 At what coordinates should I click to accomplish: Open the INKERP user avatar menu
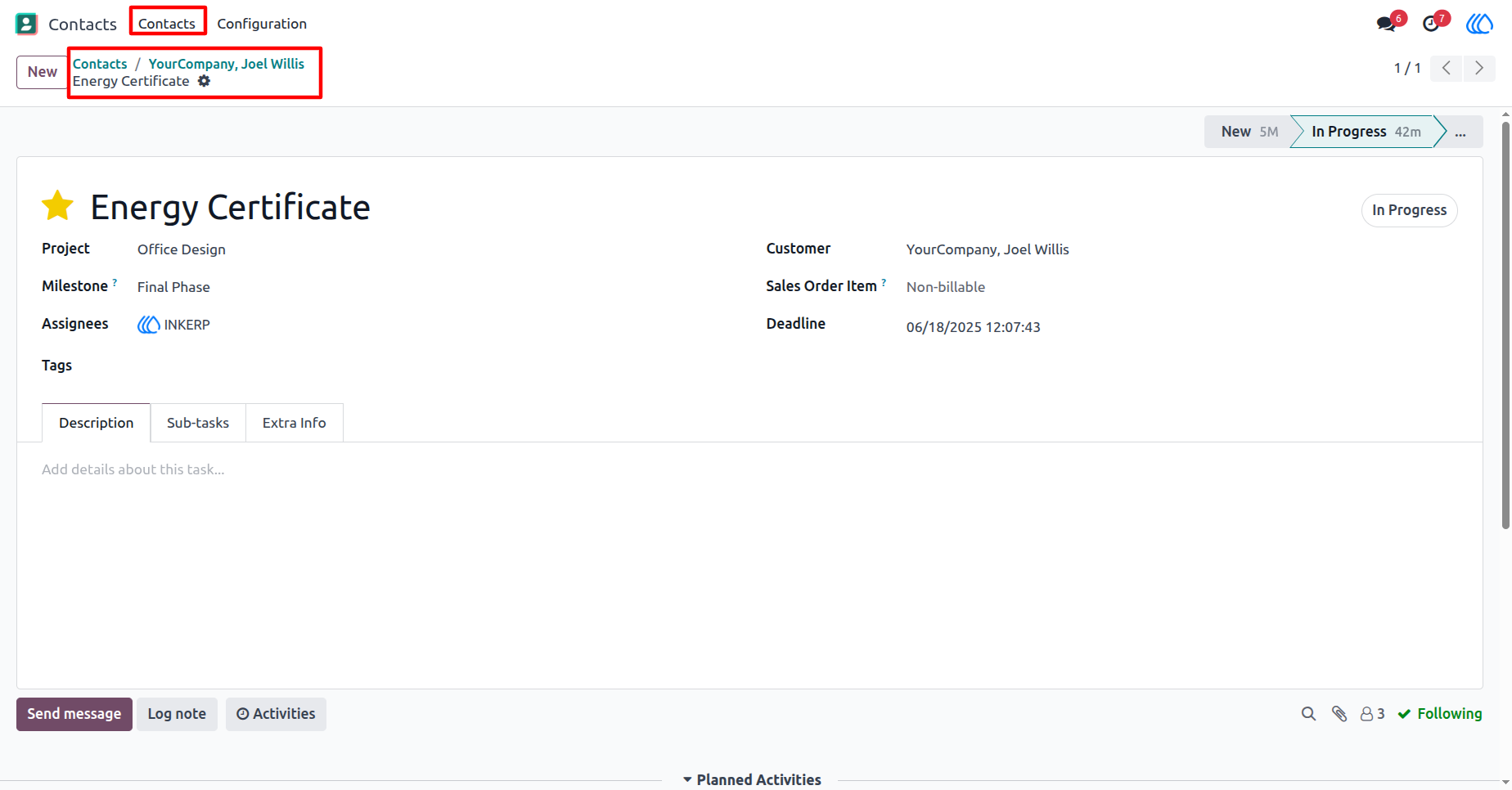[1479, 24]
